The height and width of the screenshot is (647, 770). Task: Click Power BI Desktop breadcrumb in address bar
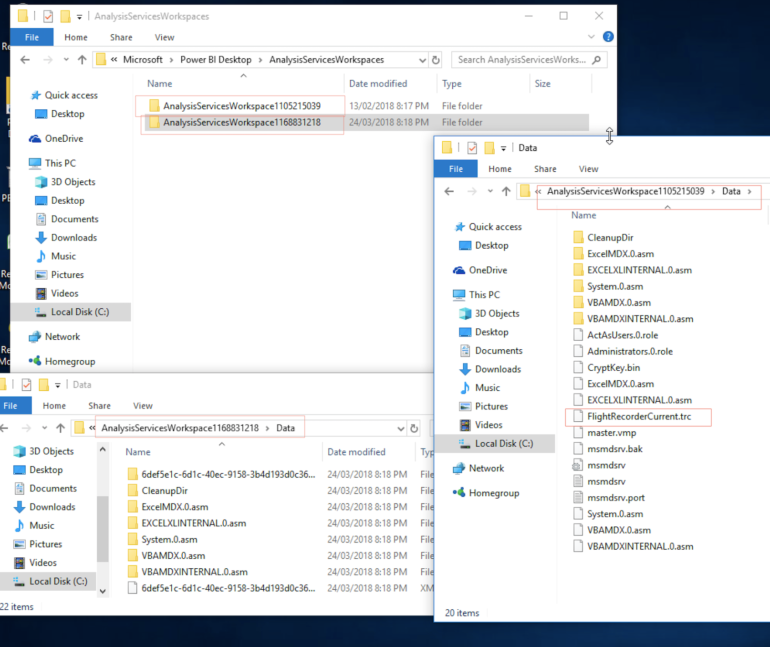[216, 60]
